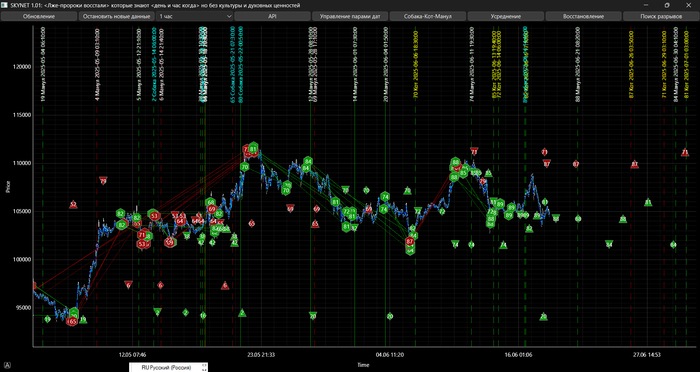The height and width of the screenshot is (372, 700).
Task: Toggle the Усреднение mode button
Action: coord(505,17)
